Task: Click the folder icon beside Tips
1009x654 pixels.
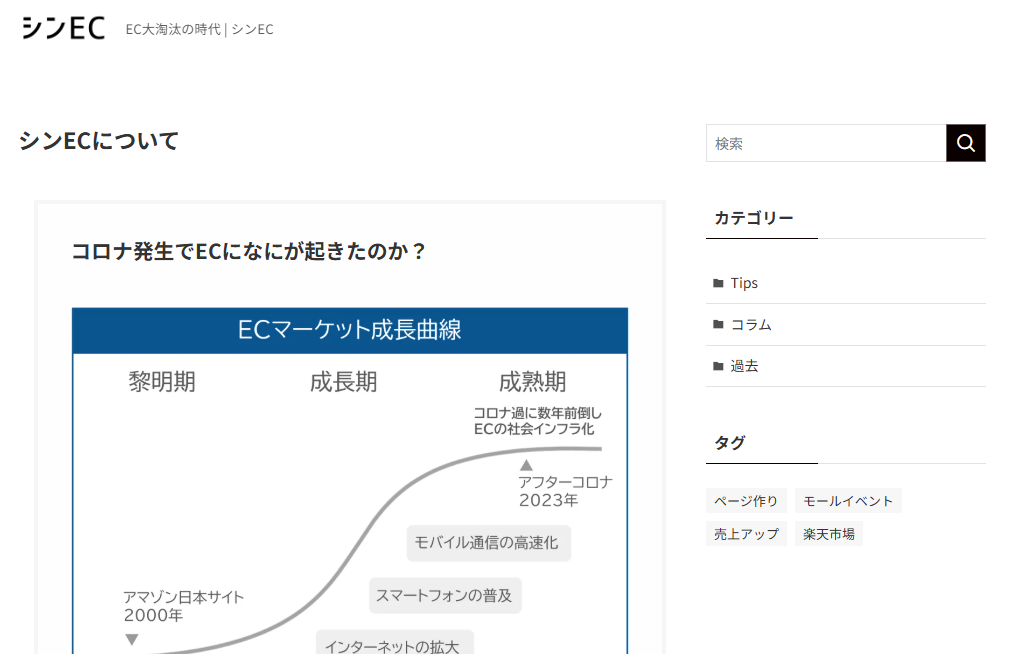Action: 717,282
